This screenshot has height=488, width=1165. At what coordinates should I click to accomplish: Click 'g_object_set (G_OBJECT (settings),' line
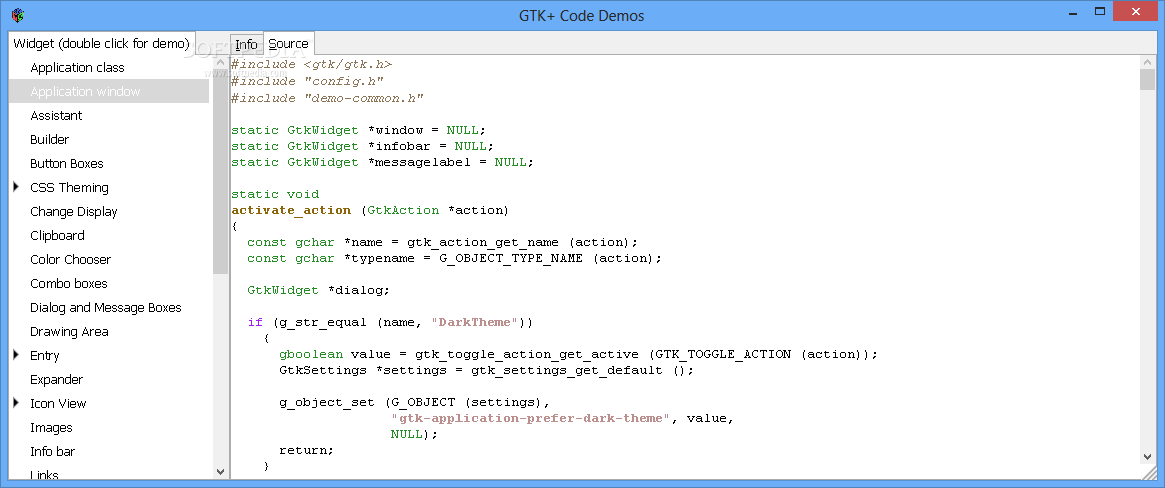pyautogui.click(x=415, y=402)
